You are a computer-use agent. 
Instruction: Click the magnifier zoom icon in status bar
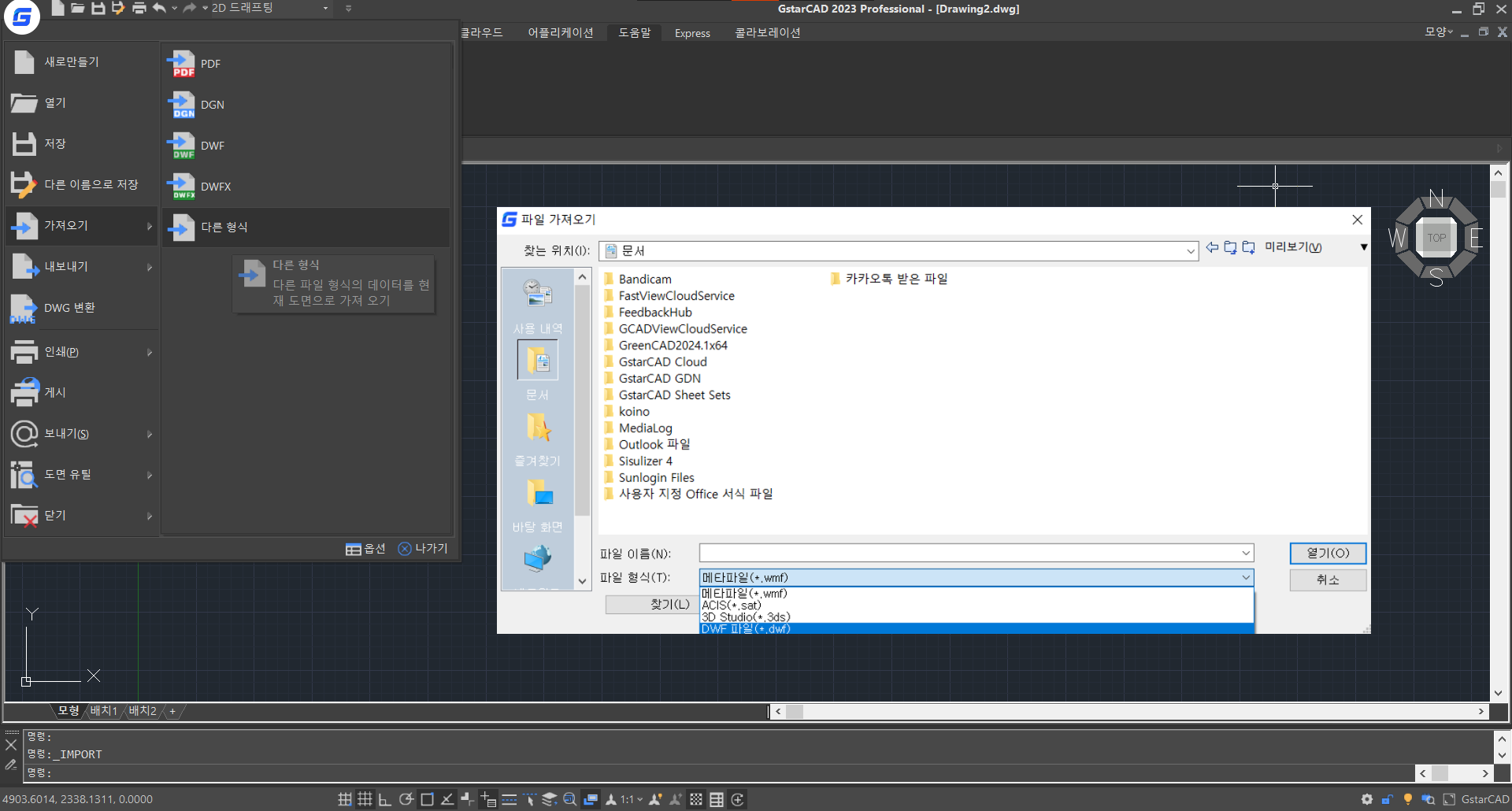[x=569, y=799]
